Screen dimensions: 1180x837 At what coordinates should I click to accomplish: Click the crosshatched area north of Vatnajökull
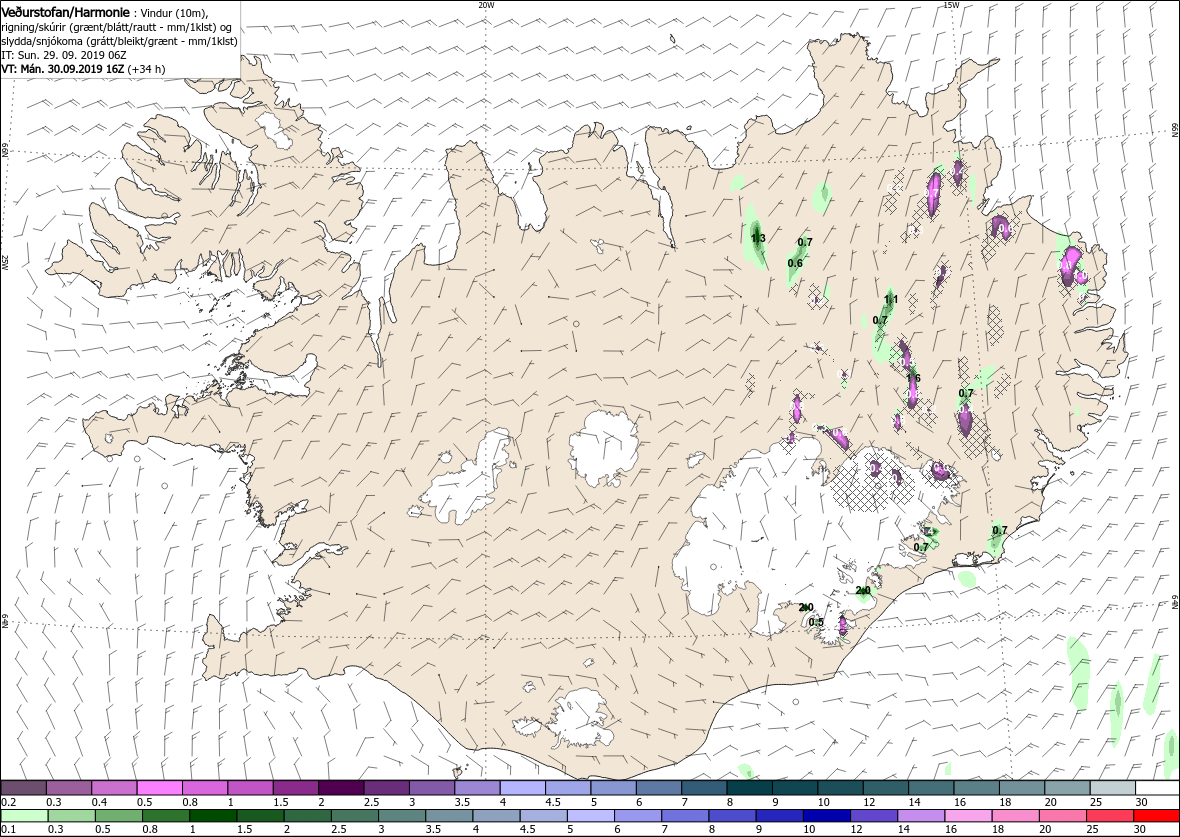coord(873,479)
